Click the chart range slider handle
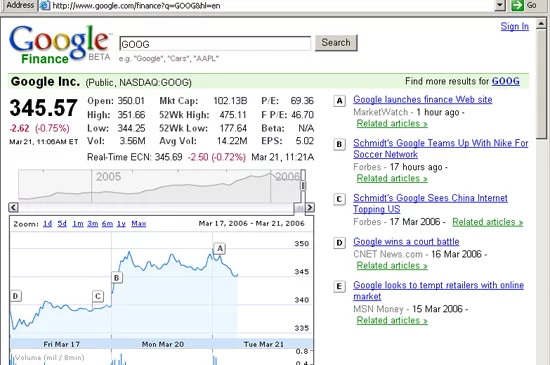Viewport: 550px width, 365px height. click(x=303, y=185)
